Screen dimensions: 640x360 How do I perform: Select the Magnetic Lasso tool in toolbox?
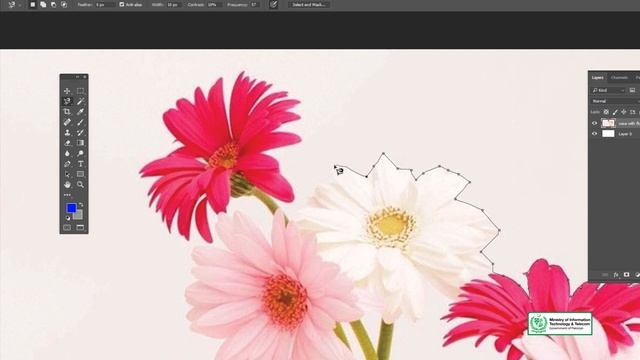click(67, 101)
